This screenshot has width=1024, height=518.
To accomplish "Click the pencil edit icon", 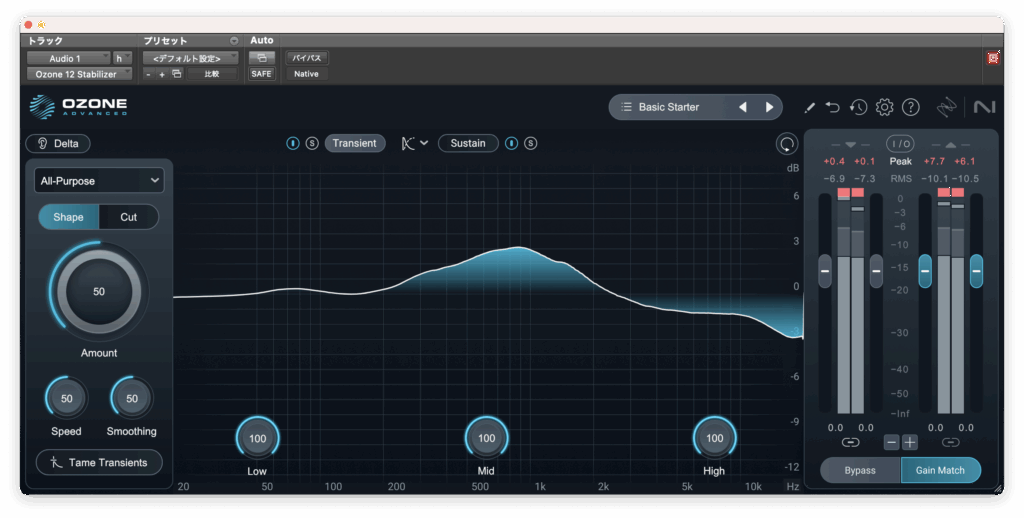I will pos(810,107).
